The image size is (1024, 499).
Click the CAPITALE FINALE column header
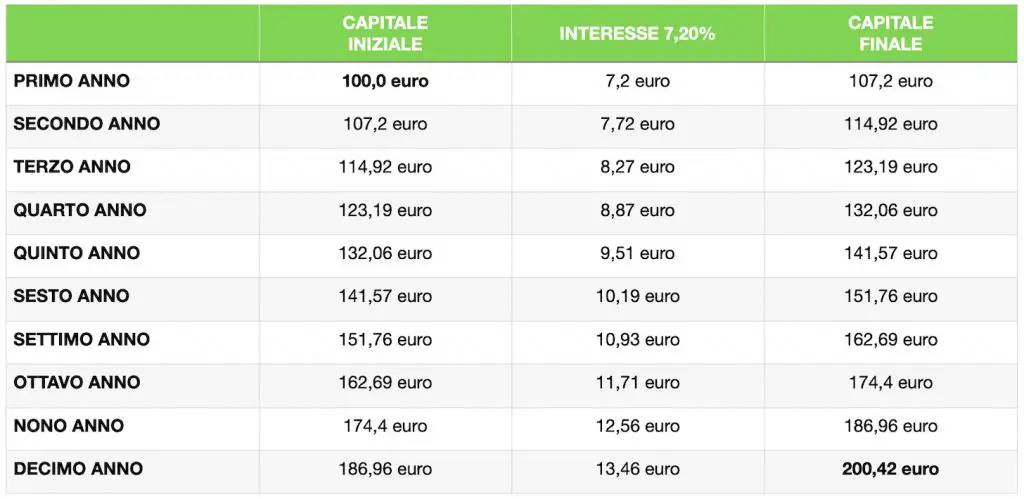pos(891,33)
